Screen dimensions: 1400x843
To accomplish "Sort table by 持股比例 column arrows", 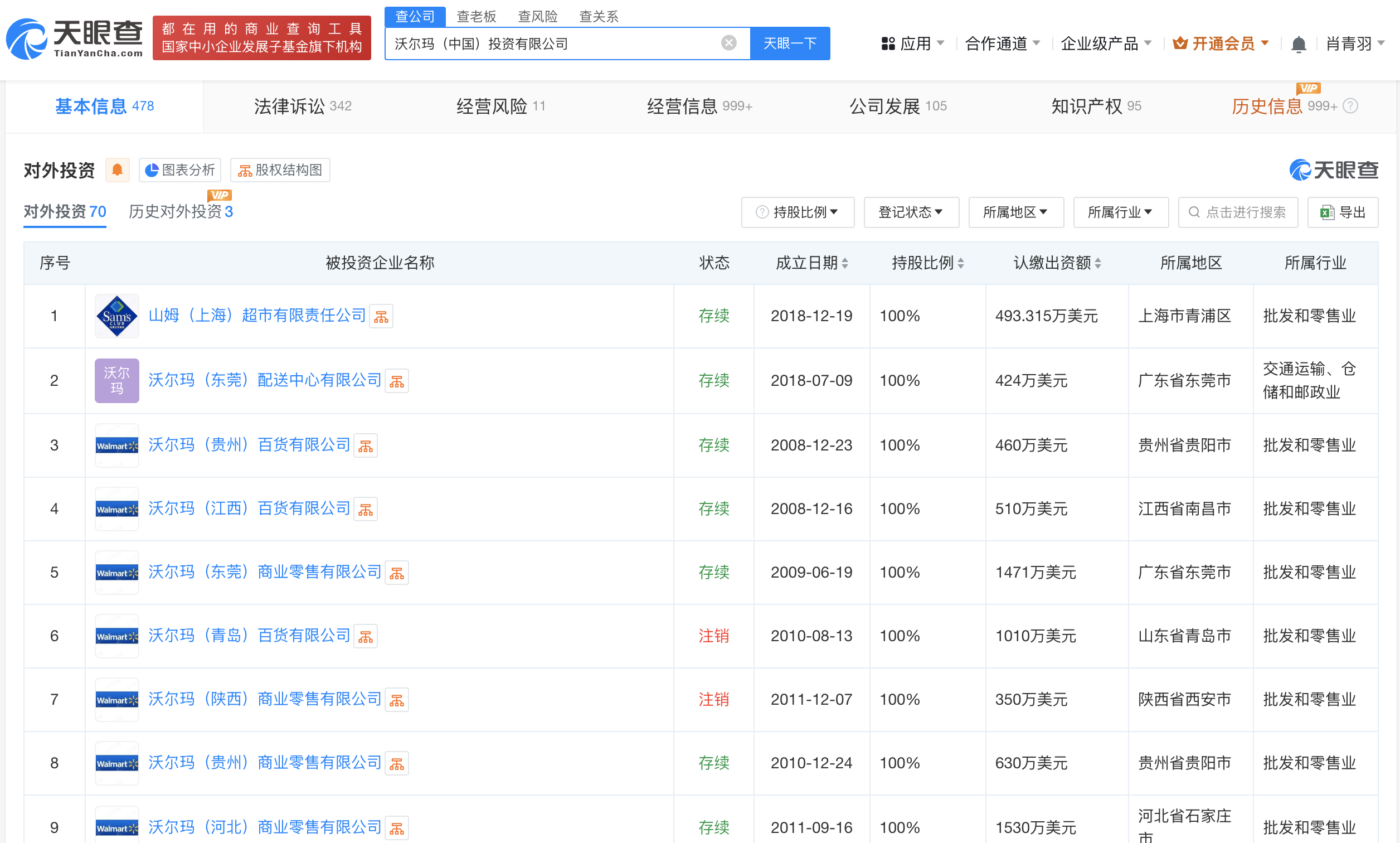I will (961, 263).
